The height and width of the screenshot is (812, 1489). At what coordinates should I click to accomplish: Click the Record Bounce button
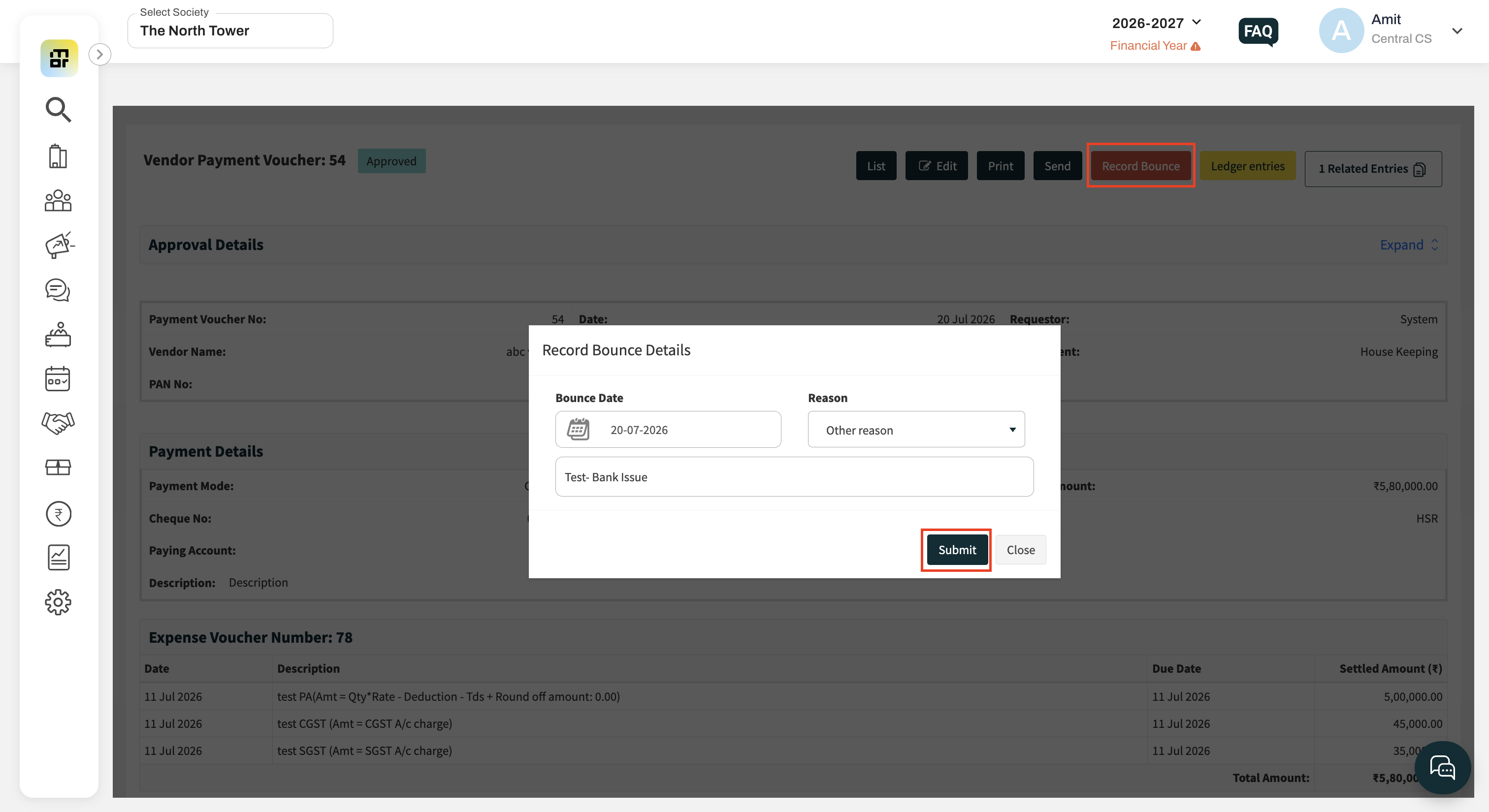pos(1140,166)
